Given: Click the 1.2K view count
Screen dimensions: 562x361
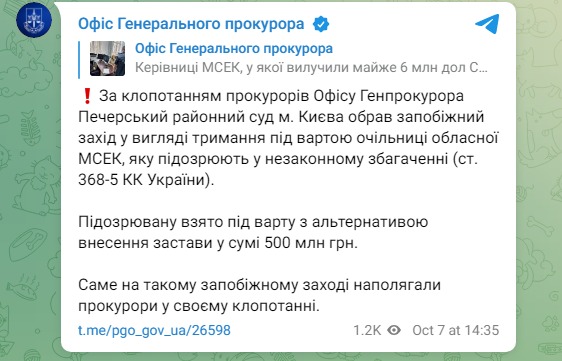Looking at the screenshot, I should pyautogui.click(x=367, y=330).
